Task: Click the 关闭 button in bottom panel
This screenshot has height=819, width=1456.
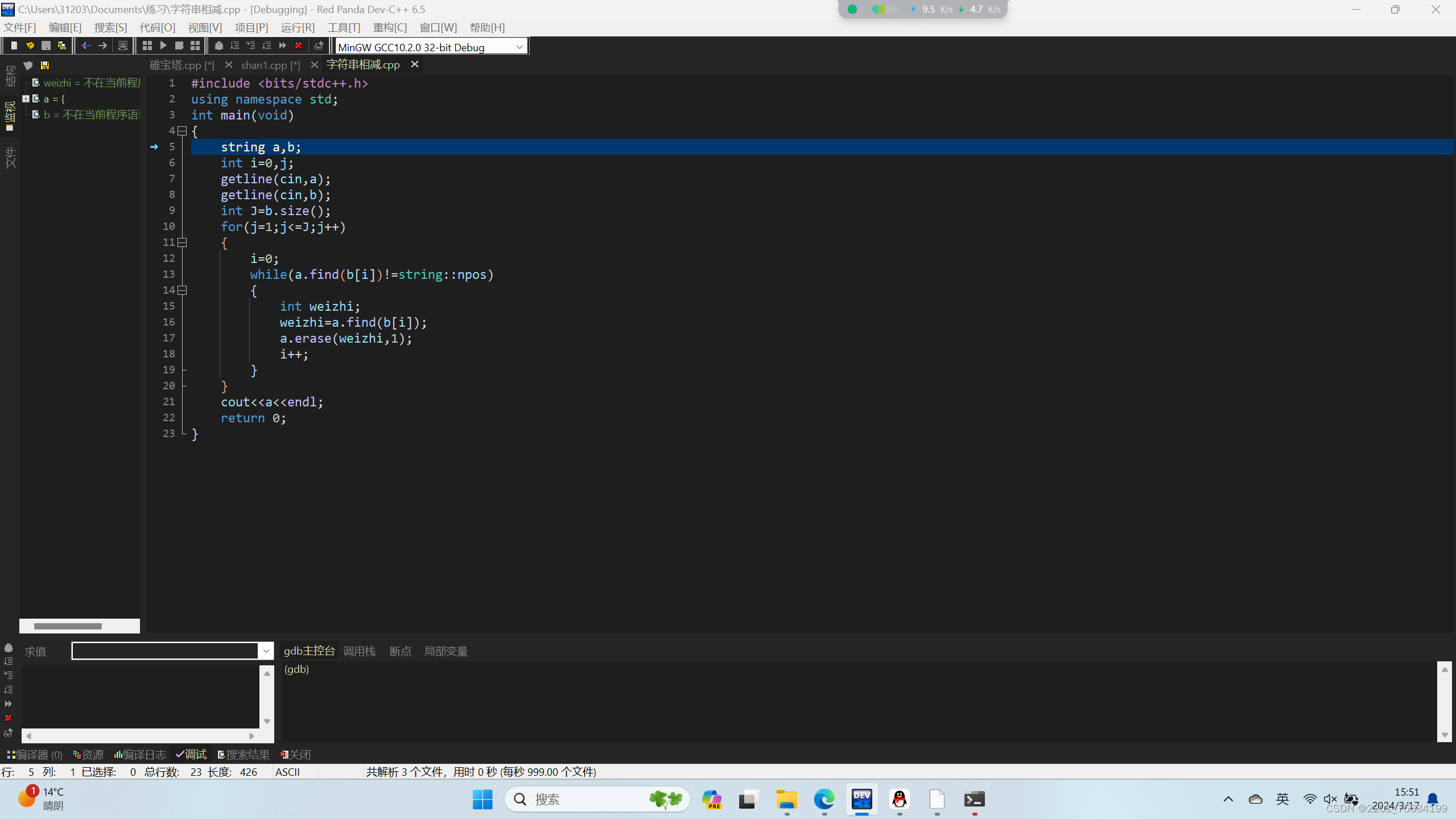Action: pos(295,755)
